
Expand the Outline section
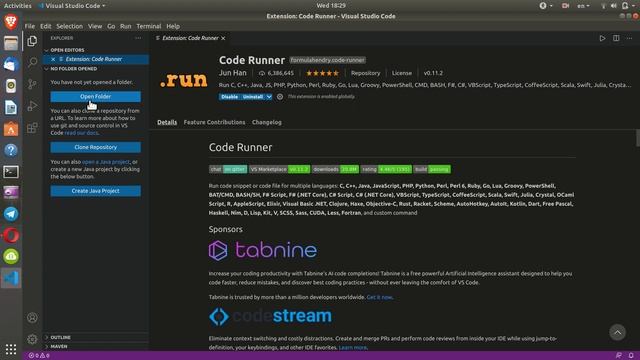click(x=60, y=338)
